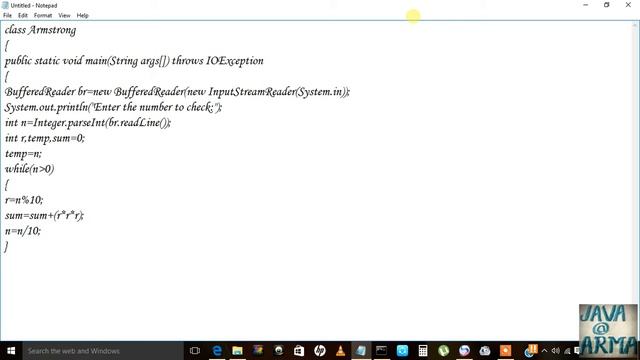
Task: Open the network icon in the system tray
Action: click(567, 351)
